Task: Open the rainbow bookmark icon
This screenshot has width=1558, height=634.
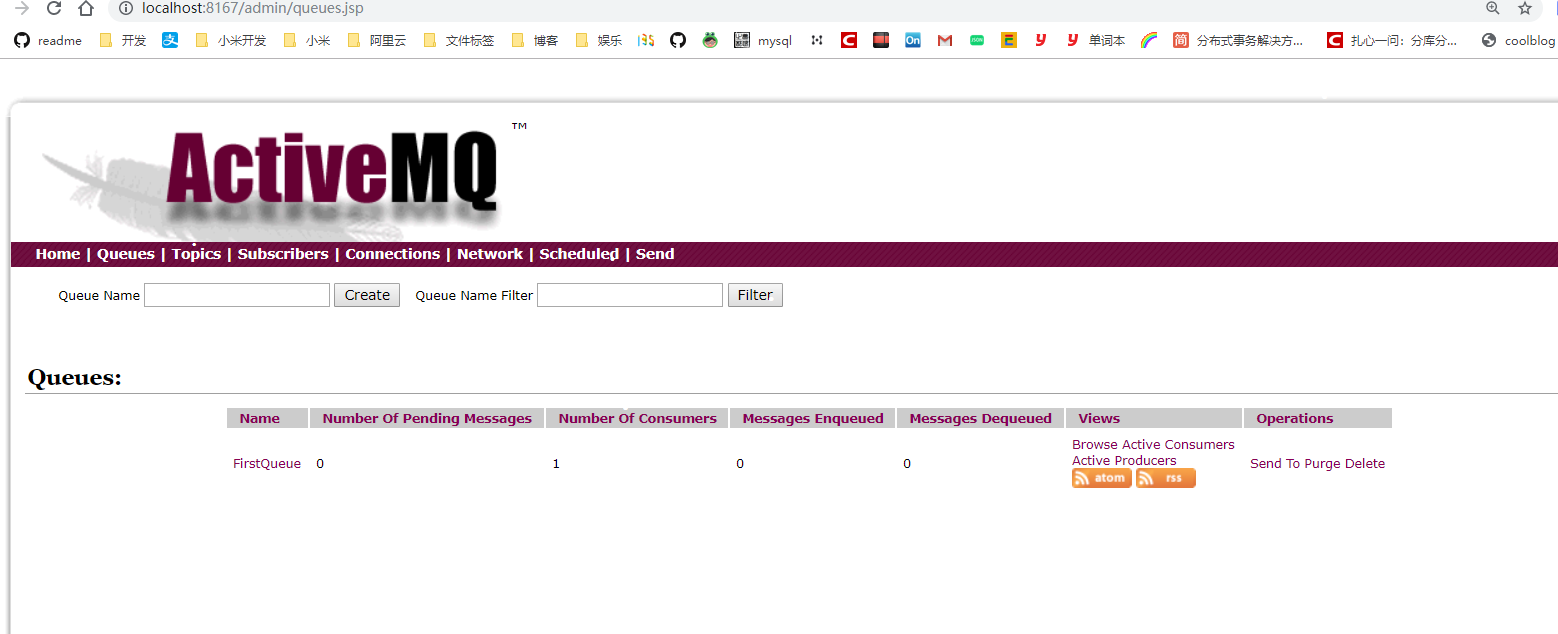Action: (x=1149, y=40)
